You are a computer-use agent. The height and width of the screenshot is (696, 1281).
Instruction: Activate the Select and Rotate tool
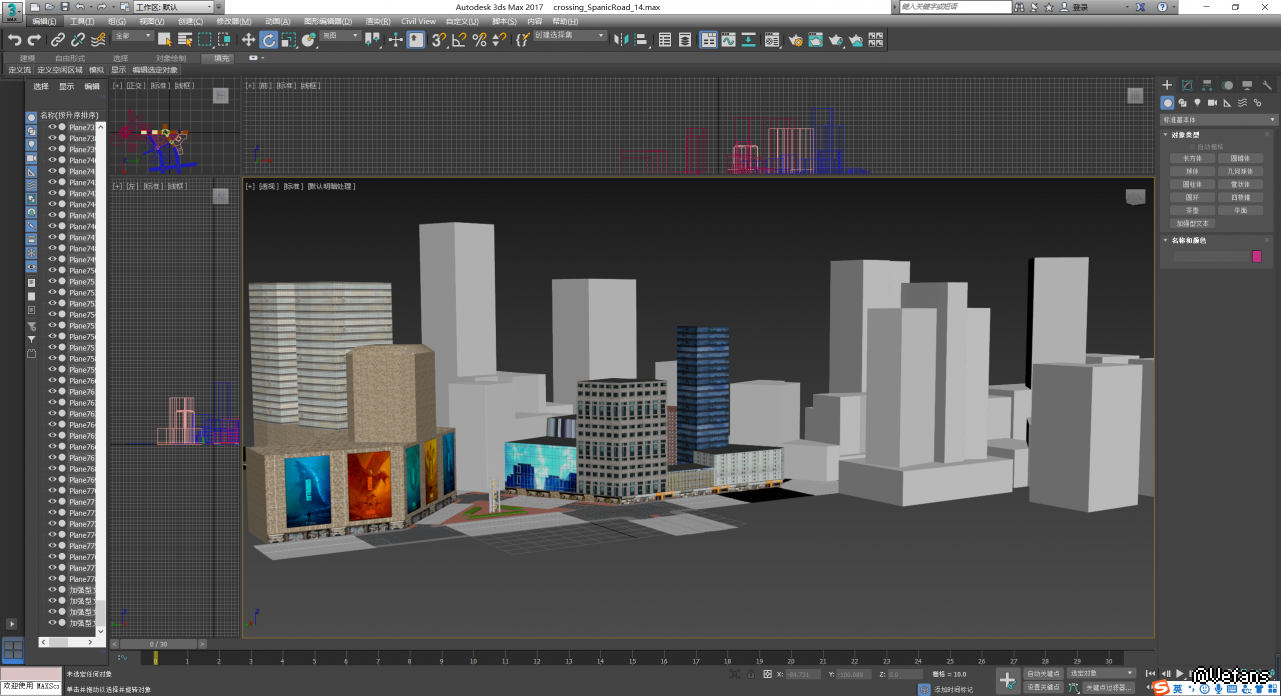tap(268, 40)
